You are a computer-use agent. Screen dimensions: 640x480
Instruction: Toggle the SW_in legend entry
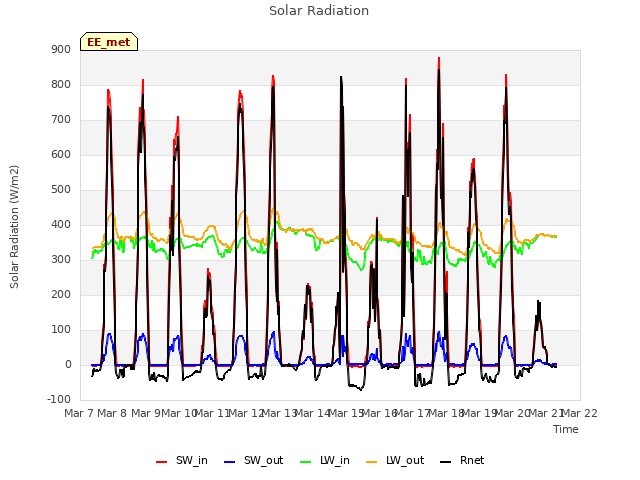click(x=182, y=461)
